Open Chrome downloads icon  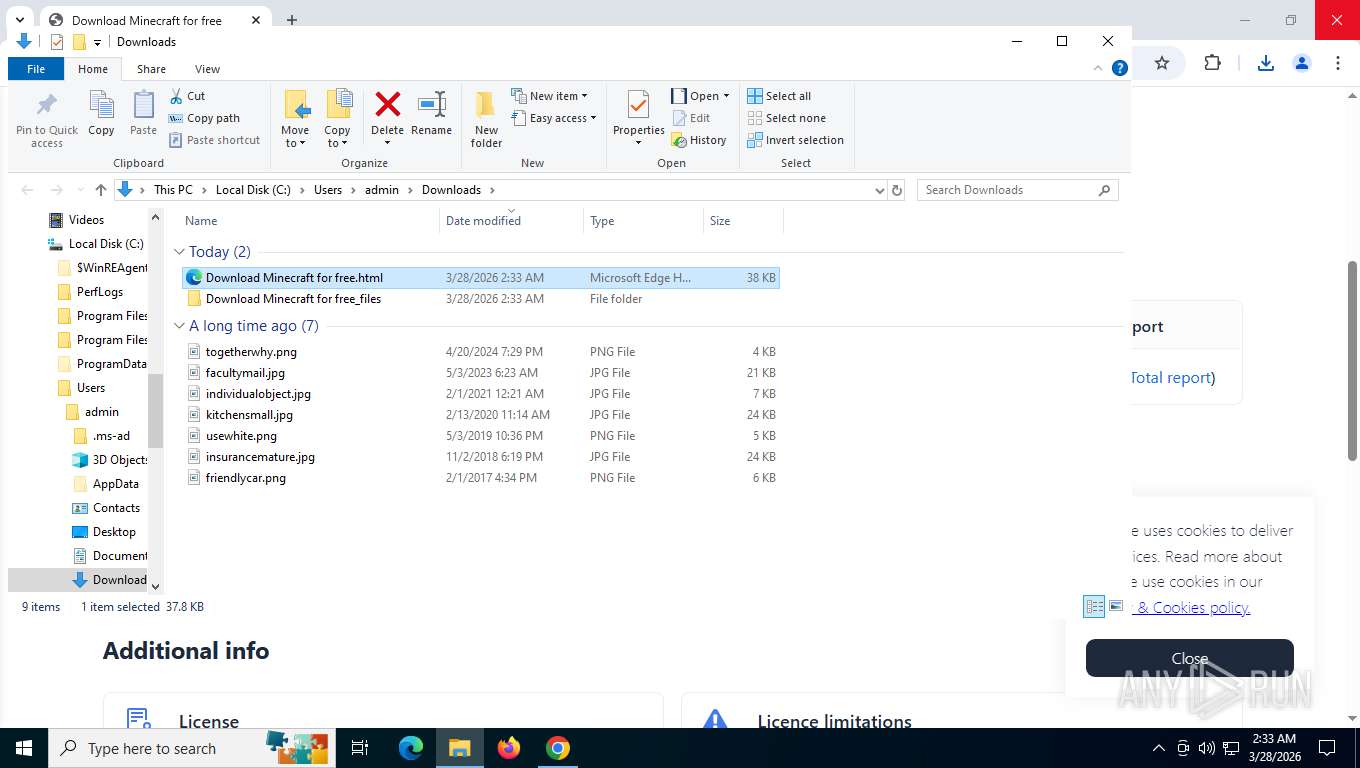click(x=1266, y=63)
